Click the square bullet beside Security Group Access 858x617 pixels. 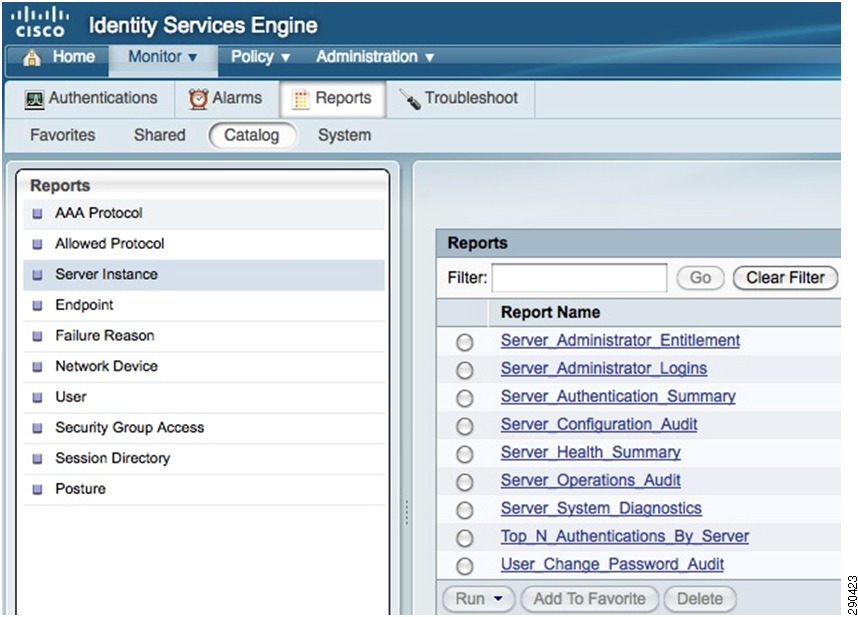point(37,428)
